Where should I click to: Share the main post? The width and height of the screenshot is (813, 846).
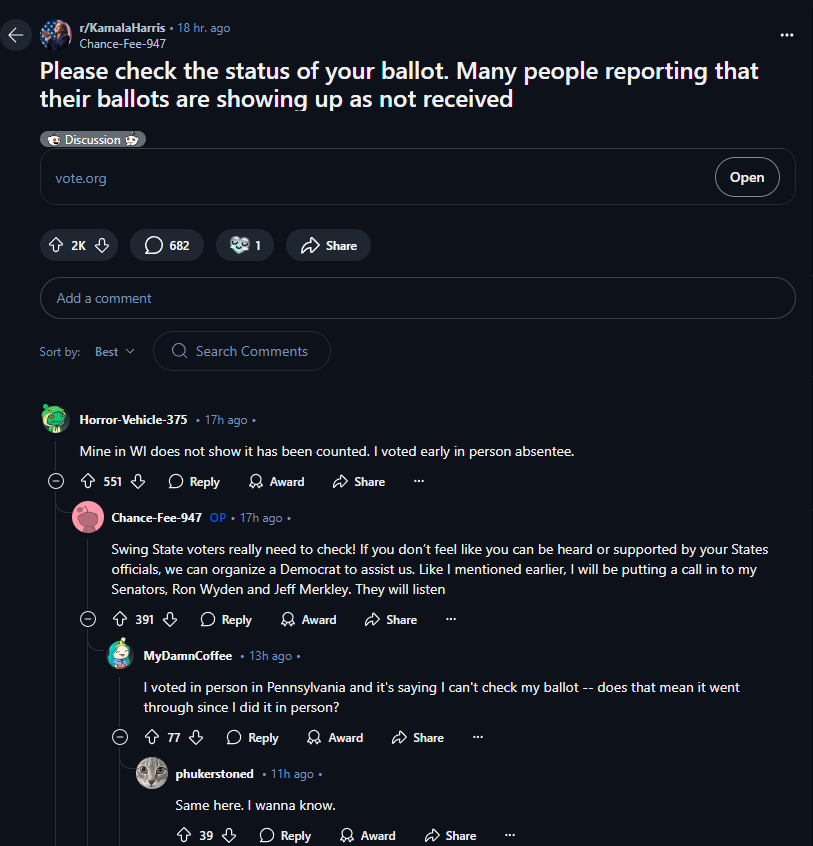(328, 245)
